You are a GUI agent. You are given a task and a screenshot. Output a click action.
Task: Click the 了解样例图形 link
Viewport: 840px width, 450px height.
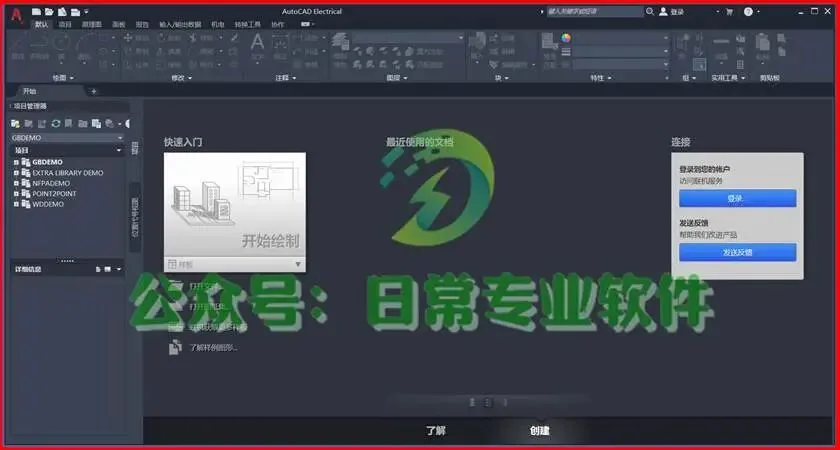click(x=214, y=348)
